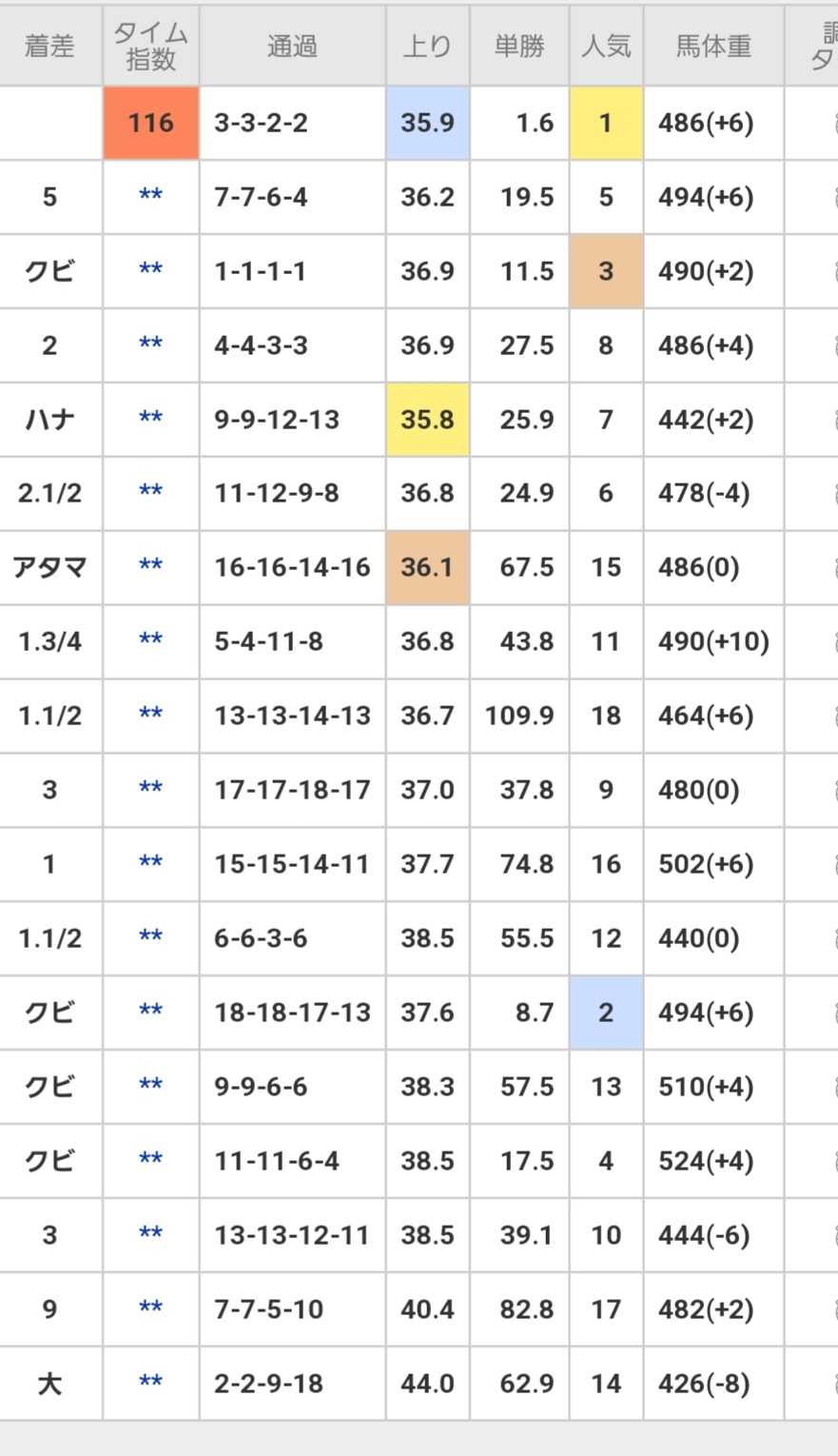Click the 人気 column header
Image resolution: width=838 pixels, height=1456 pixels.
click(606, 46)
